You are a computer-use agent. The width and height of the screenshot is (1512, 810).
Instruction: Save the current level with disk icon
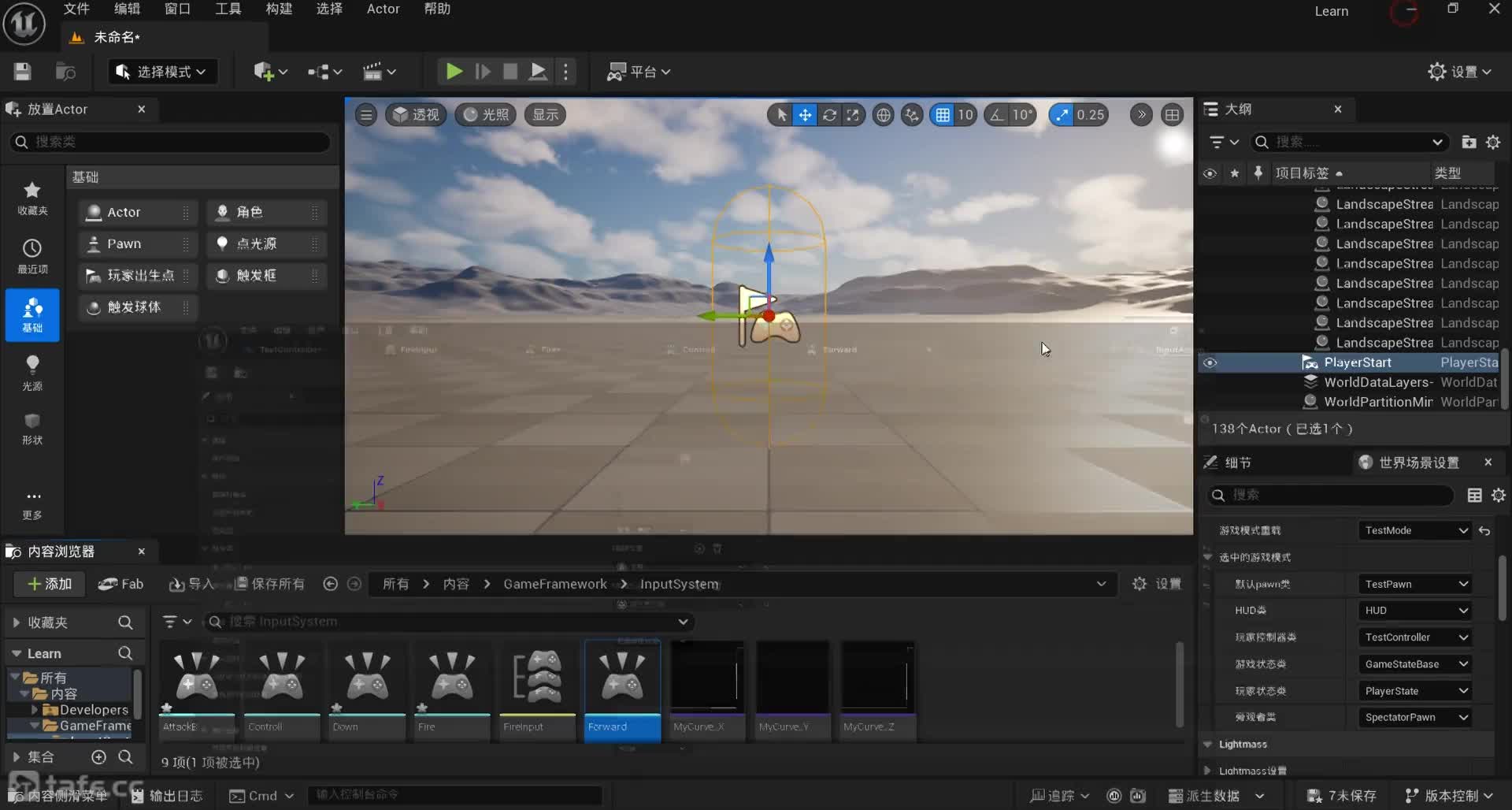pyautogui.click(x=22, y=72)
